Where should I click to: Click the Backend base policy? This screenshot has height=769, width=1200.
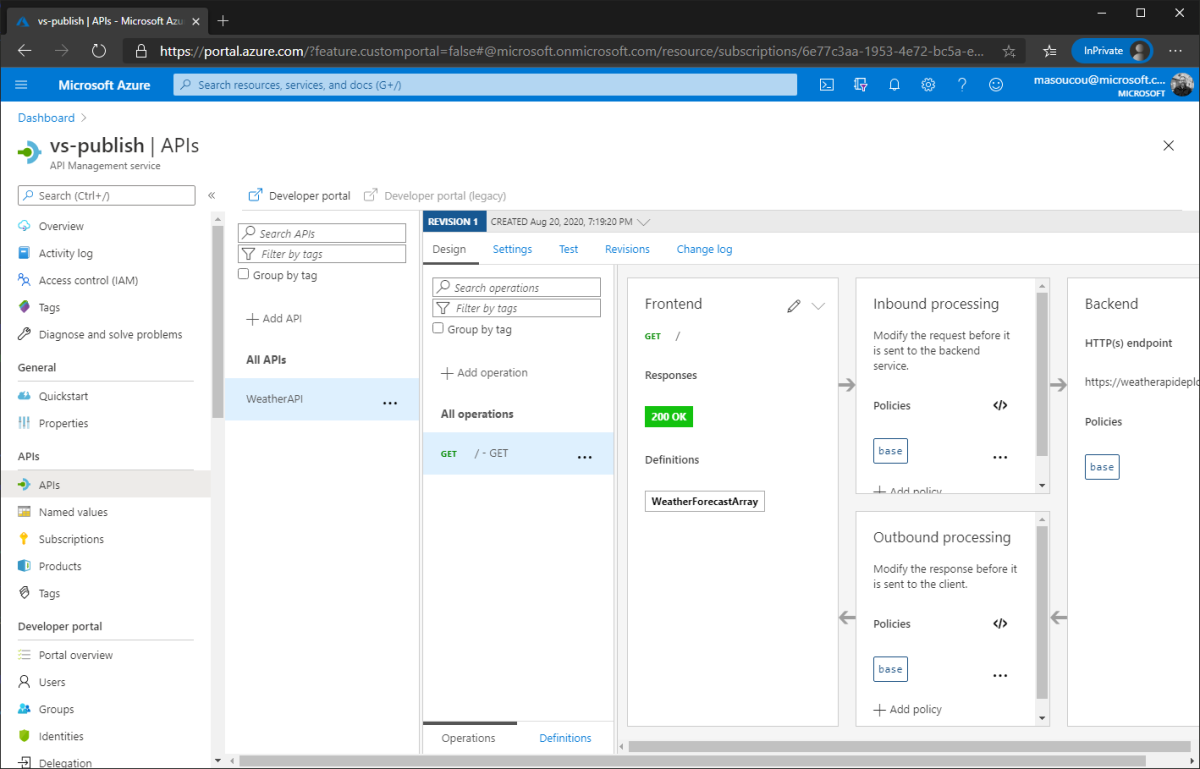(x=1102, y=466)
